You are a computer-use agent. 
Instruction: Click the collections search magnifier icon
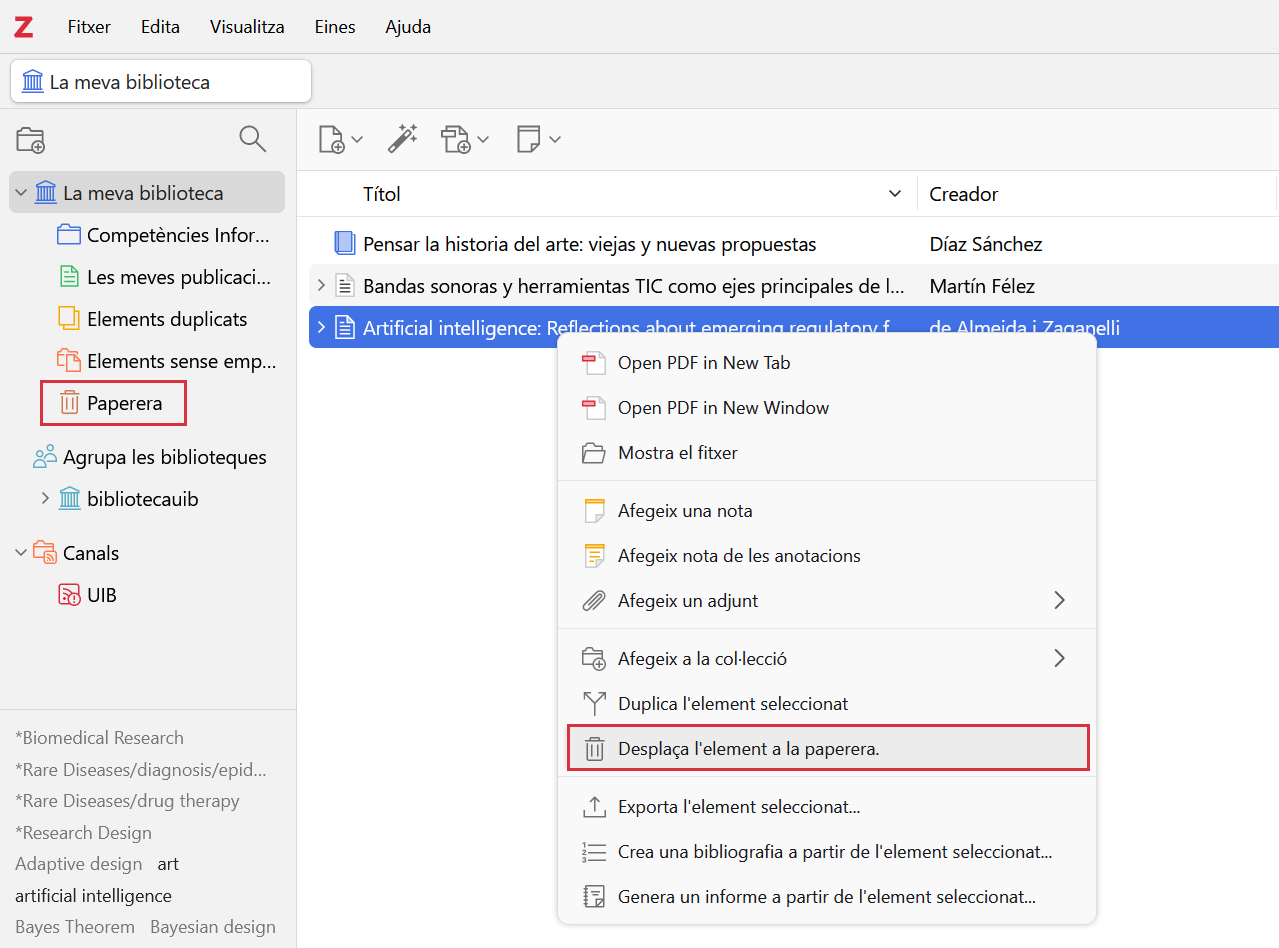[x=253, y=139]
